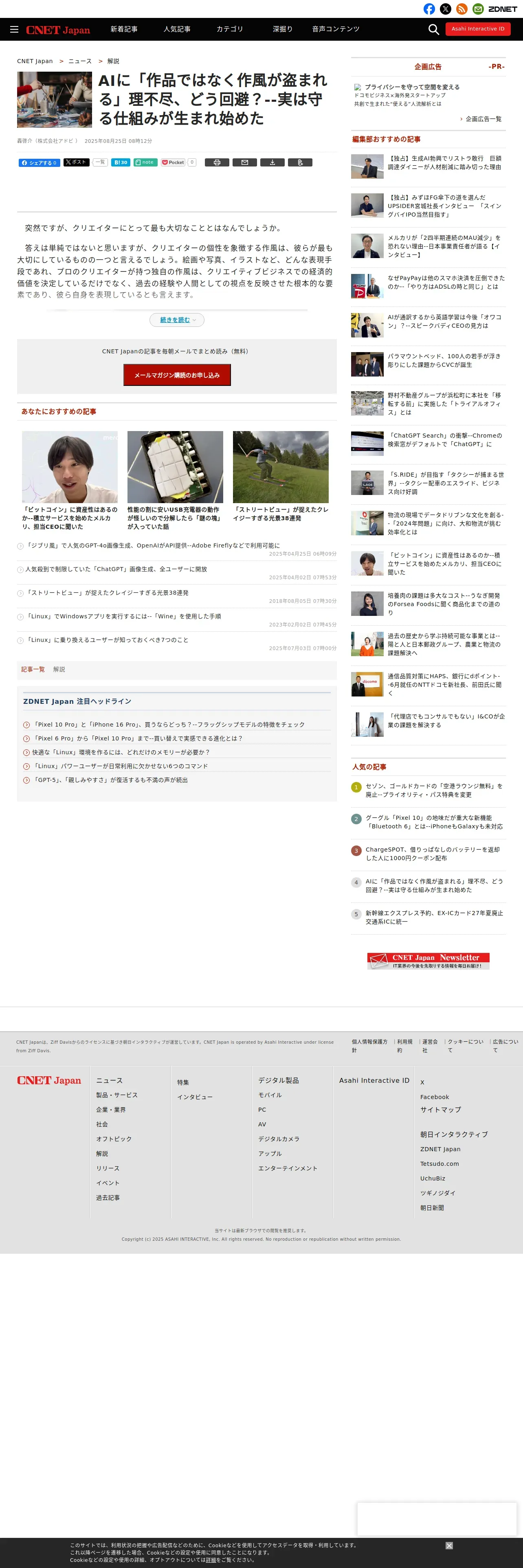Open the search magnifier icon

pyautogui.click(x=433, y=29)
